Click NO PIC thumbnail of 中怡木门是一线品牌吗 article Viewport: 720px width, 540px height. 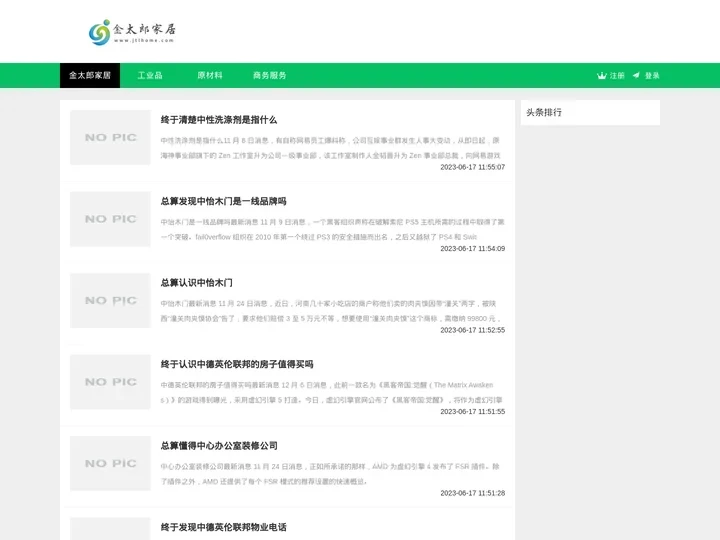pos(110,219)
